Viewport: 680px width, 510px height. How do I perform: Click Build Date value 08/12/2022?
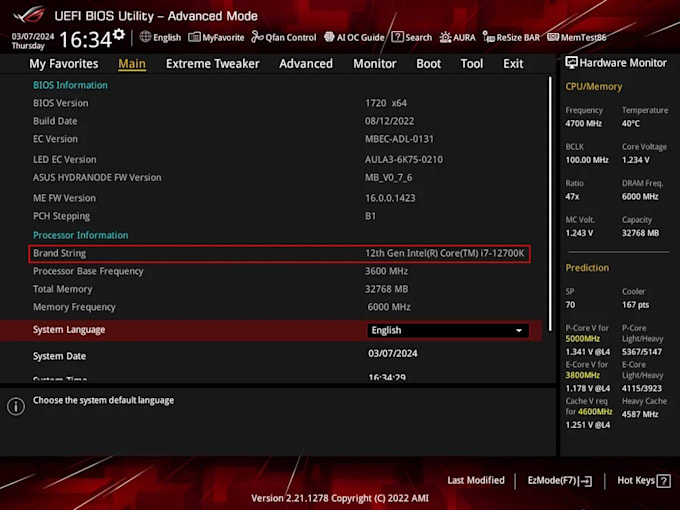pyautogui.click(x=389, y=121)
